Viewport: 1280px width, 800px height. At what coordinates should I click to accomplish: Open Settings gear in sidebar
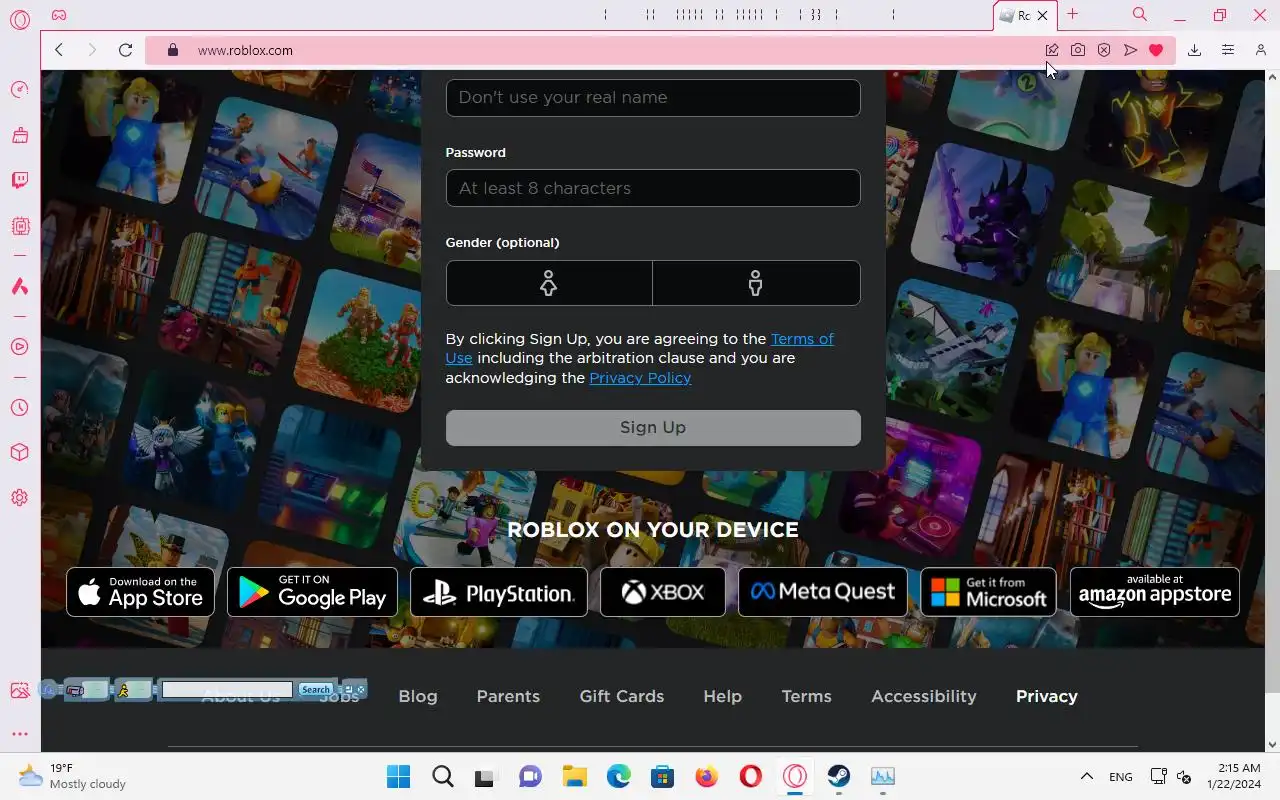(19, 498)
